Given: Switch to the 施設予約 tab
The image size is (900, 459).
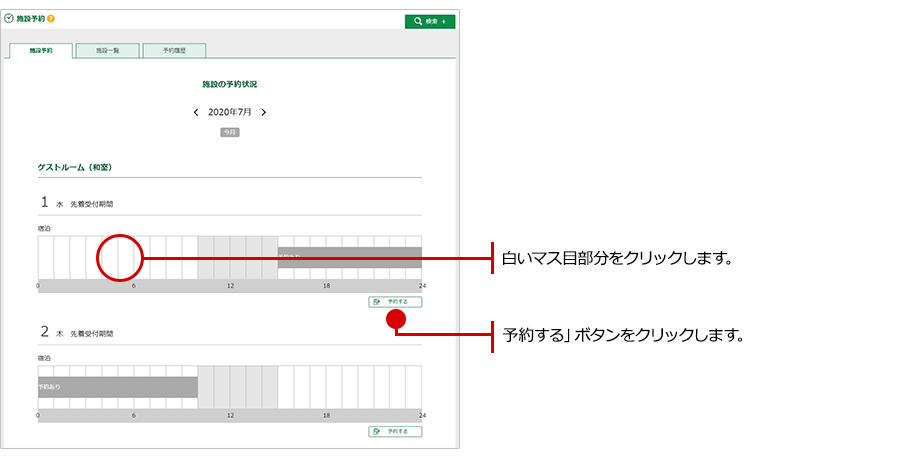Looking at the screenshot, I should (x=40, y=50).
